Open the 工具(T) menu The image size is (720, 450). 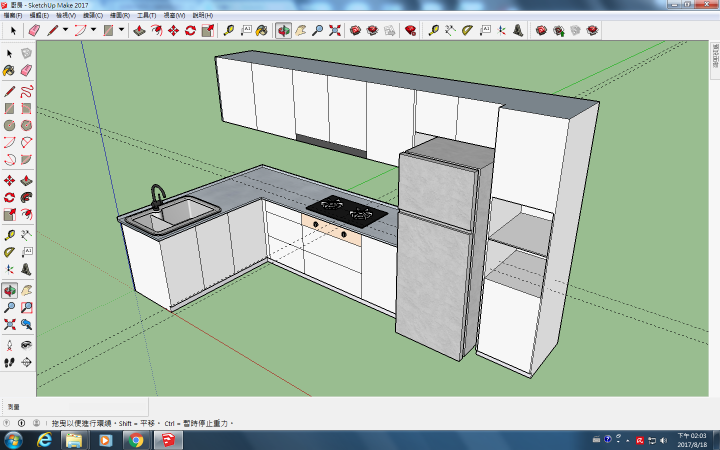(x=146, y=15)
